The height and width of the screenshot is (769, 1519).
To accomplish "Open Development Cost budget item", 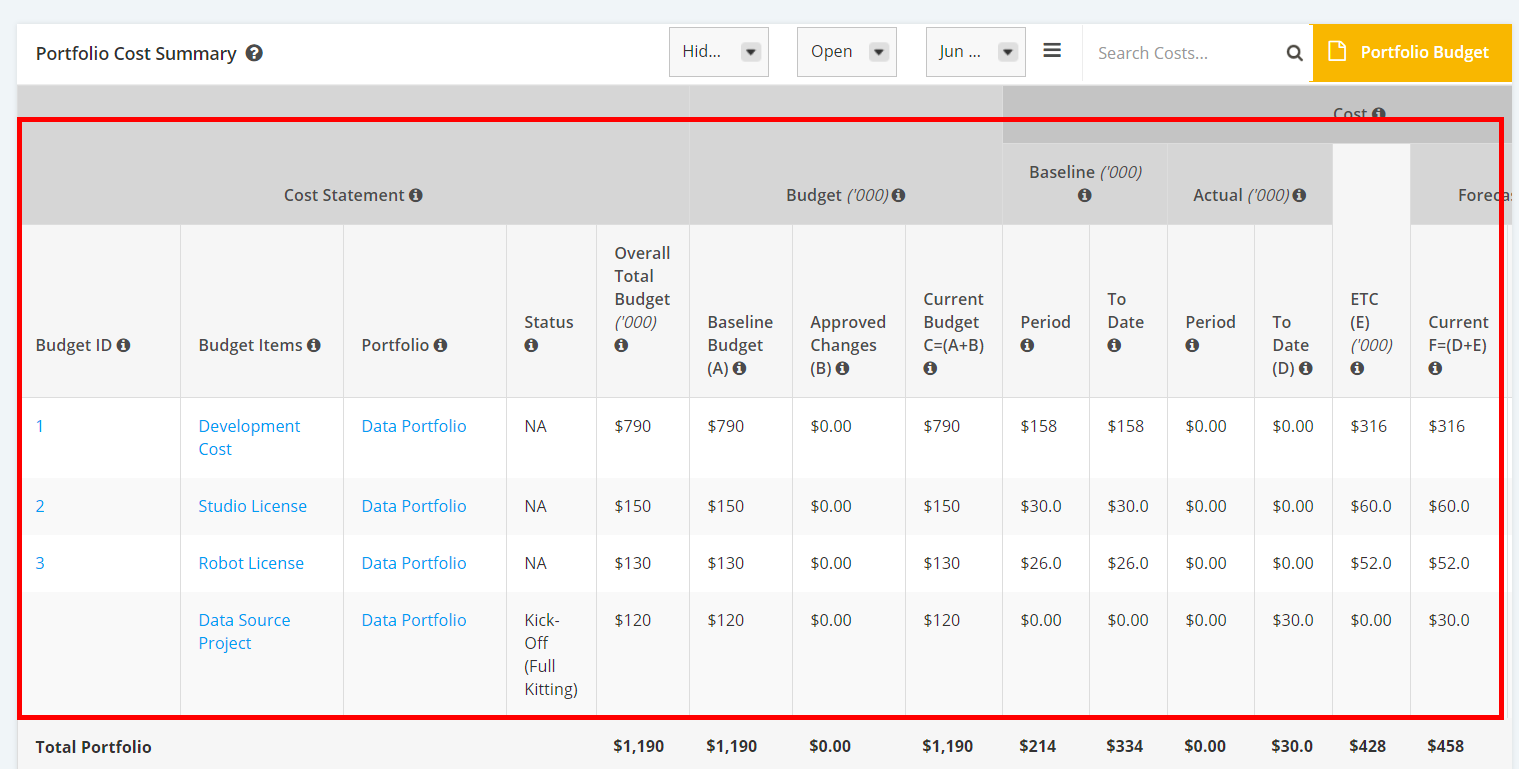I will point(249,438).
